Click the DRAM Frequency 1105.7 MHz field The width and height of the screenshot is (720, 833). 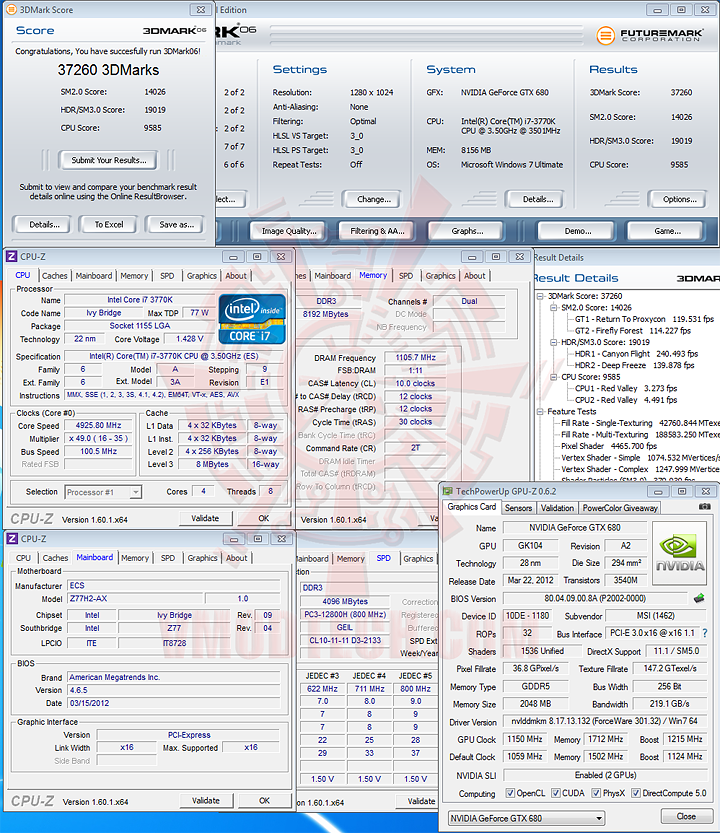[x=415, y=358]
